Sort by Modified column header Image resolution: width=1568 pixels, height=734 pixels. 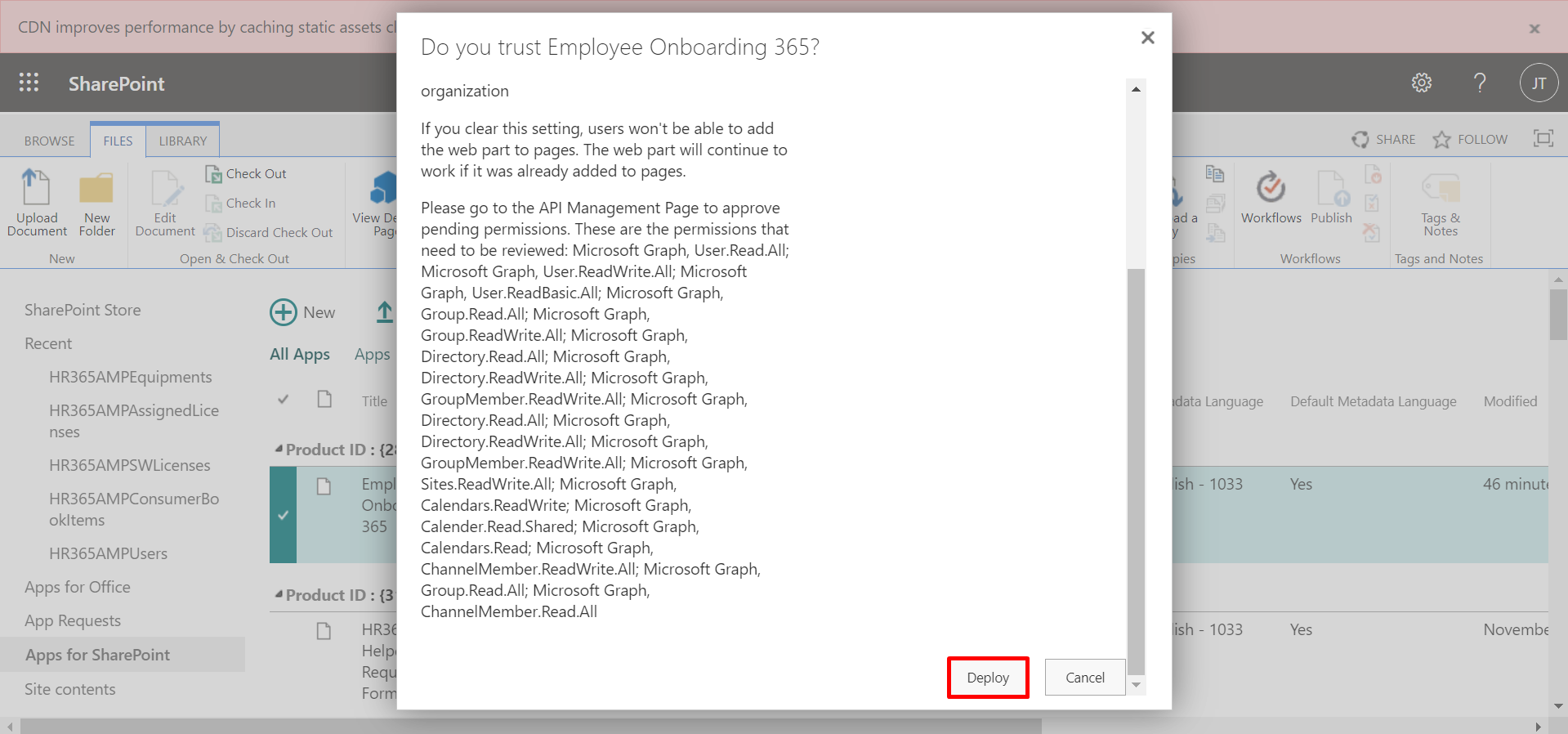click(x=1510, y=401)
